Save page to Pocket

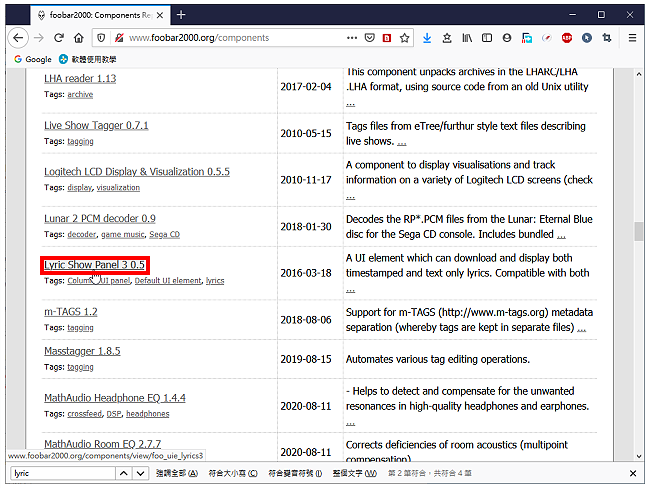click(x=369, y=38)
